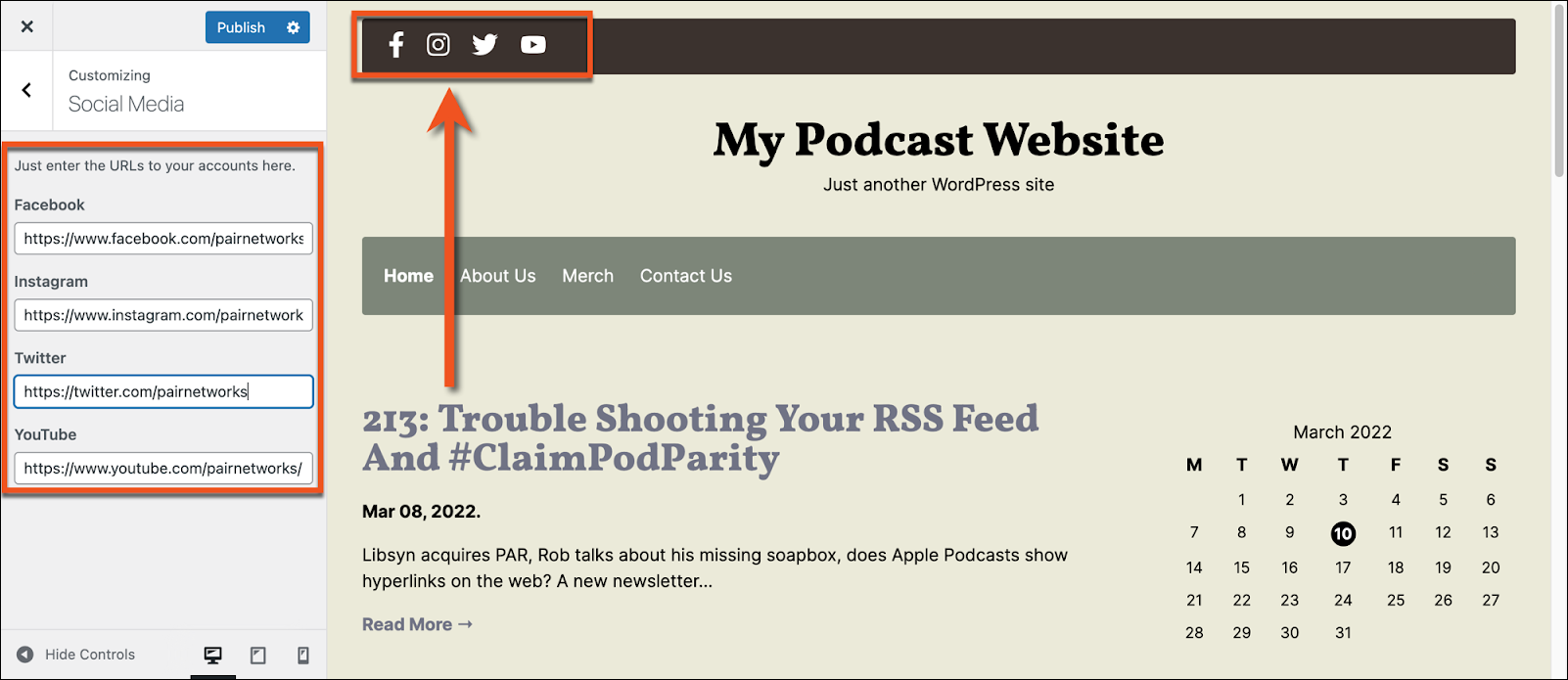Switch to desktop preview mode
Screen dimensions: 1568x680
(x=212, y=656)
